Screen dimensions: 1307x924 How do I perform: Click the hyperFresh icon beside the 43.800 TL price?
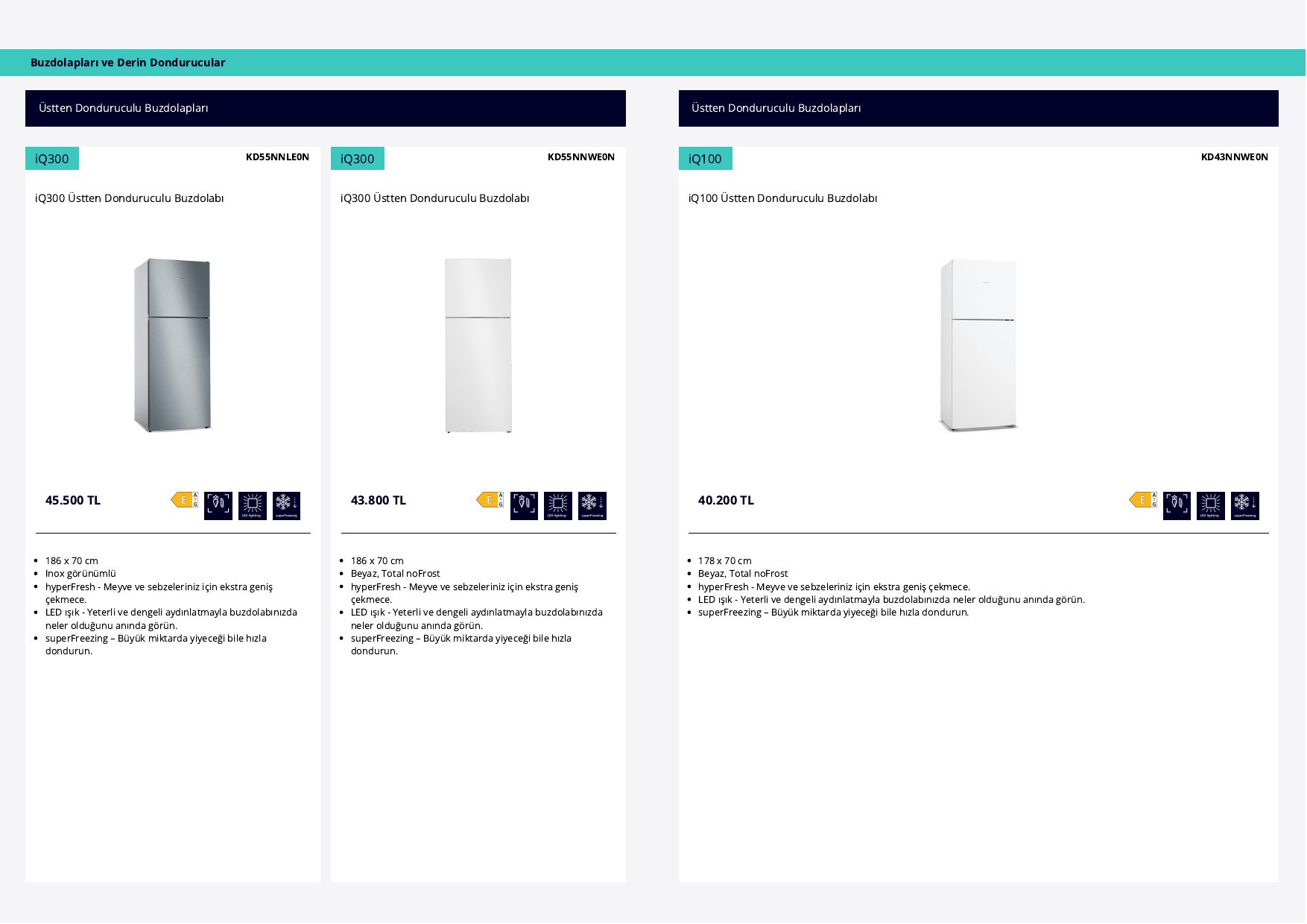point(525,506)
